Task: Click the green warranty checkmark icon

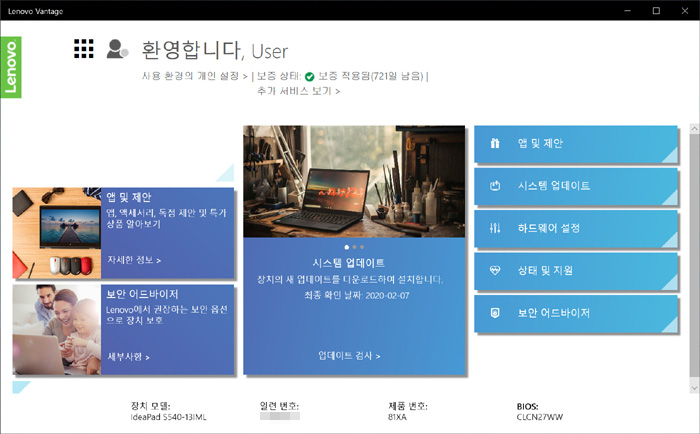Action: point(309,77)
